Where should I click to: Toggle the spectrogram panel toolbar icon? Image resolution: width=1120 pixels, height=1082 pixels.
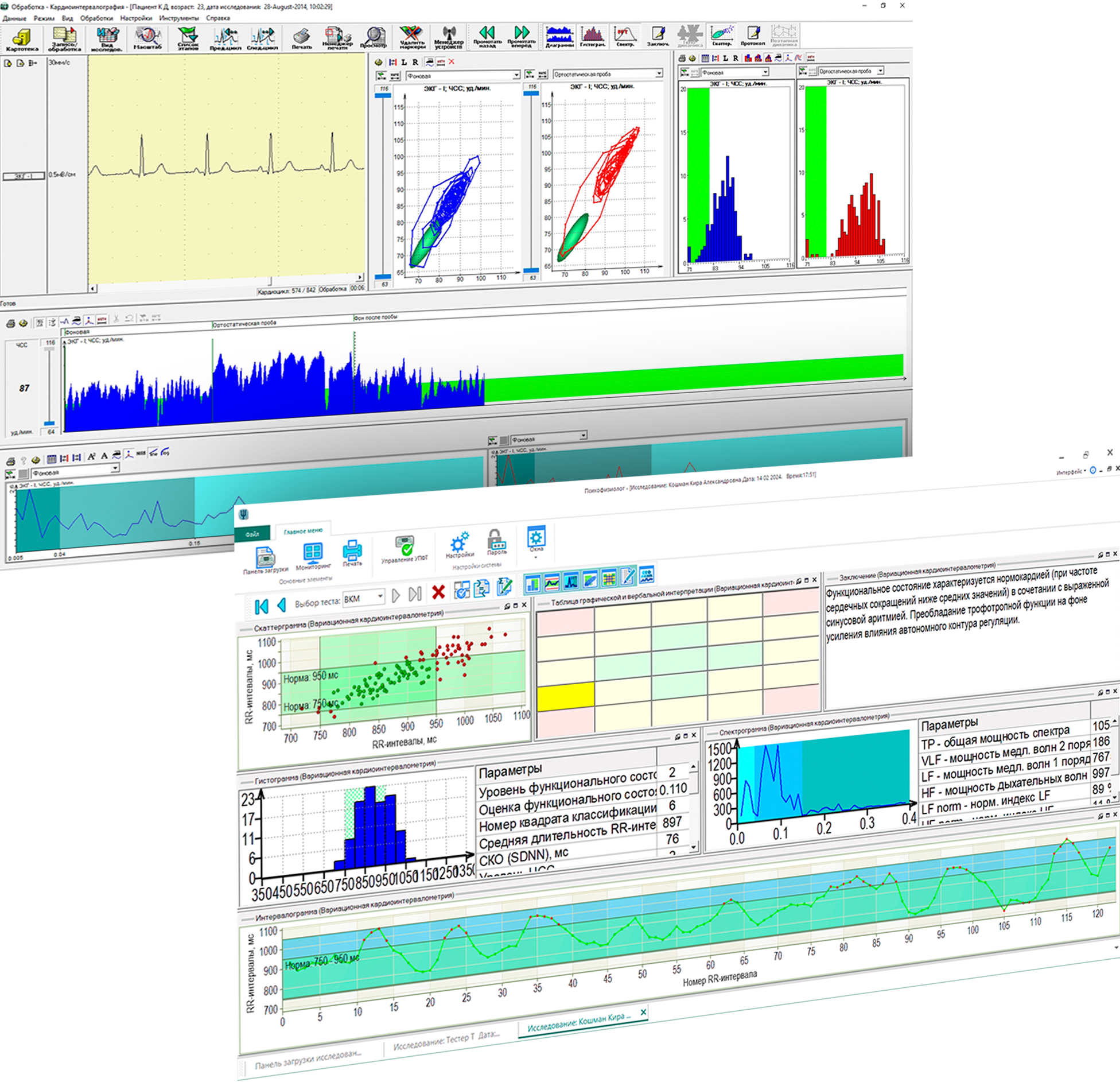[x=570, y=581]
